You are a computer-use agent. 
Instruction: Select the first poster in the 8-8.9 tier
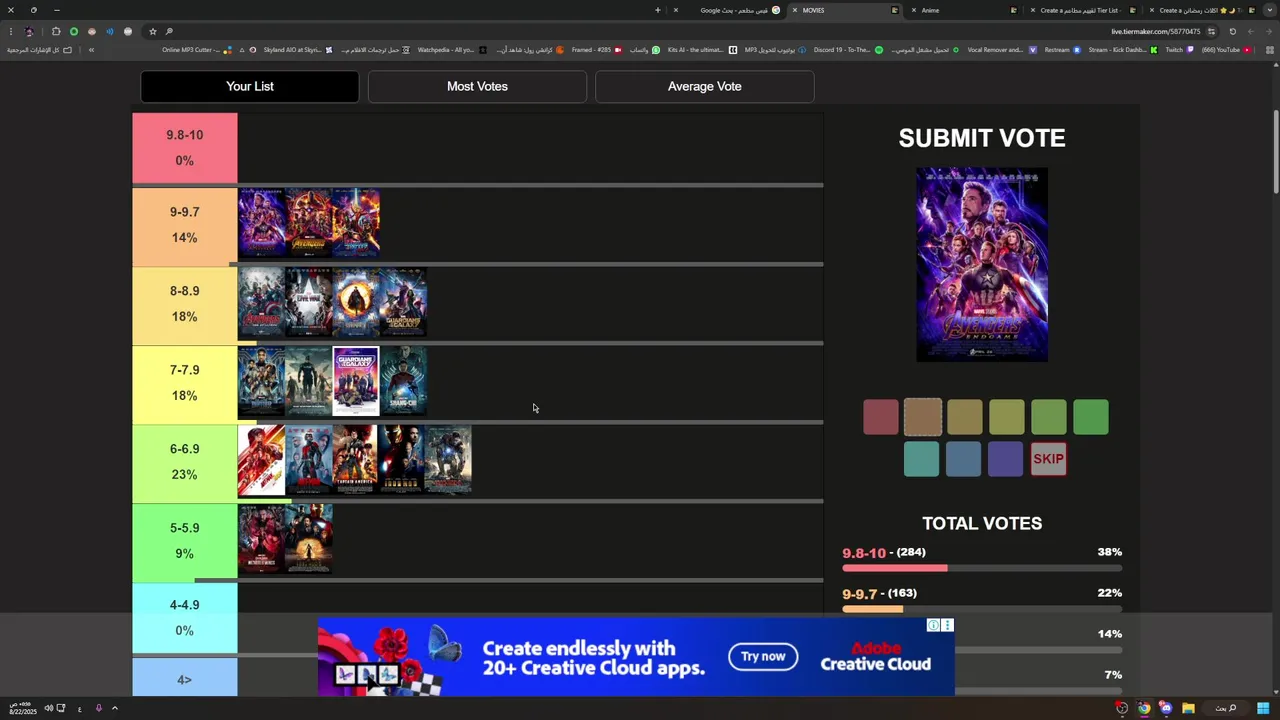[x=261, y=302]
